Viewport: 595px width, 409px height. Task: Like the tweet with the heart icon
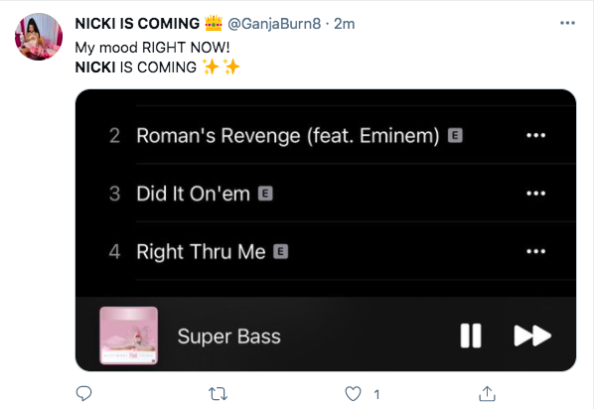tap(353, 394)
